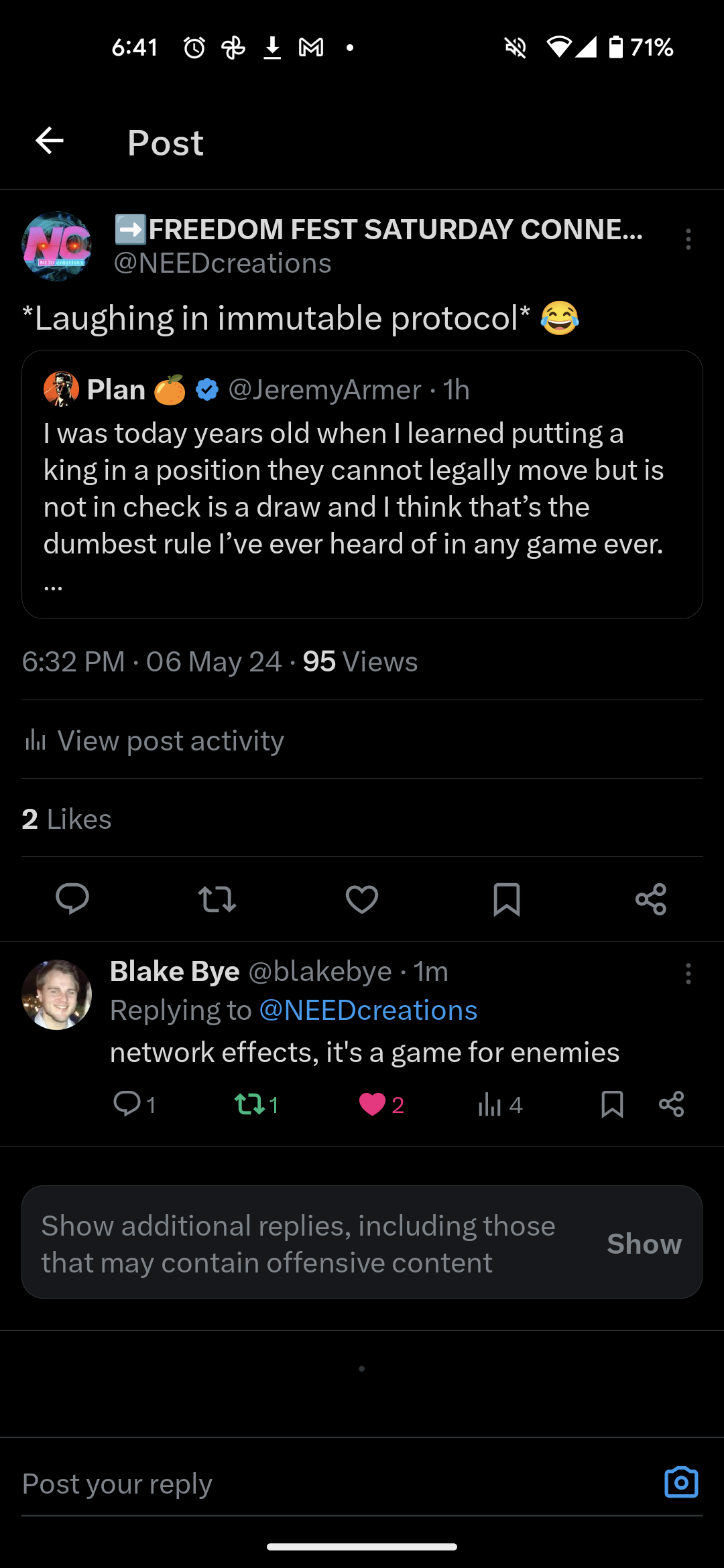Like the main post with heart icon

[x=362, y=899]
